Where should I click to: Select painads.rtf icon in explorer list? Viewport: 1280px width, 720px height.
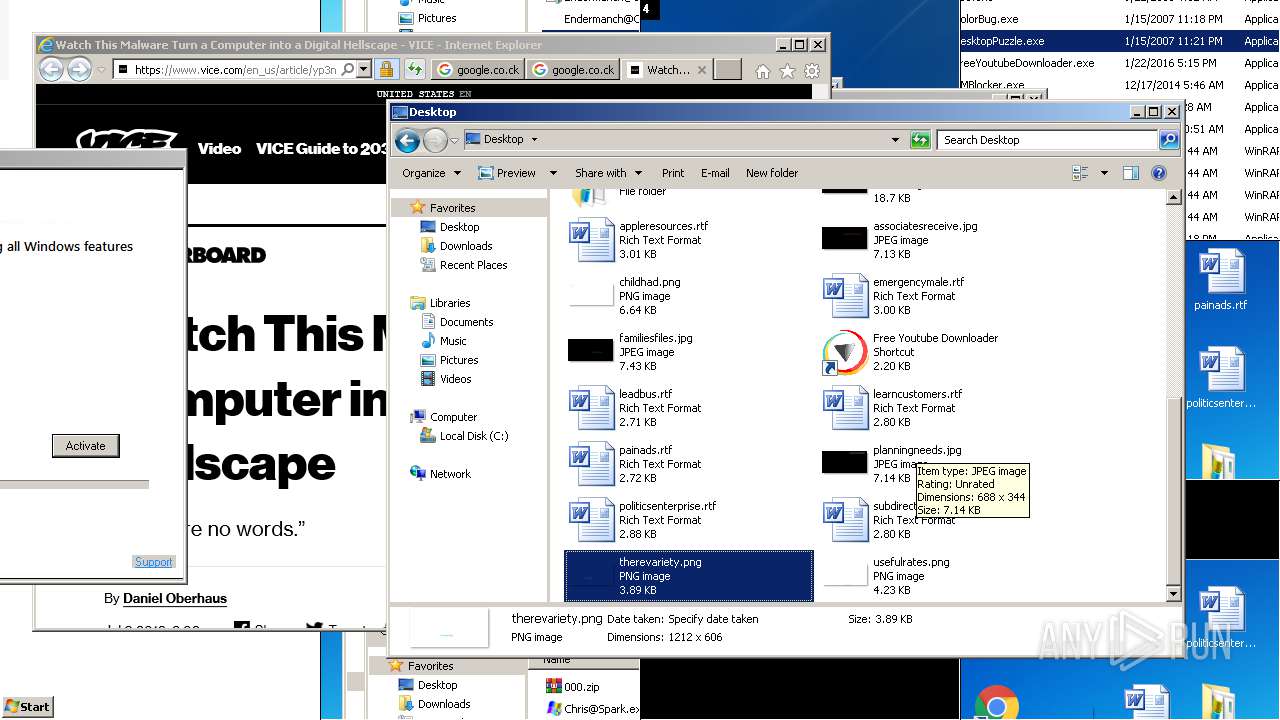click(592, 464)
